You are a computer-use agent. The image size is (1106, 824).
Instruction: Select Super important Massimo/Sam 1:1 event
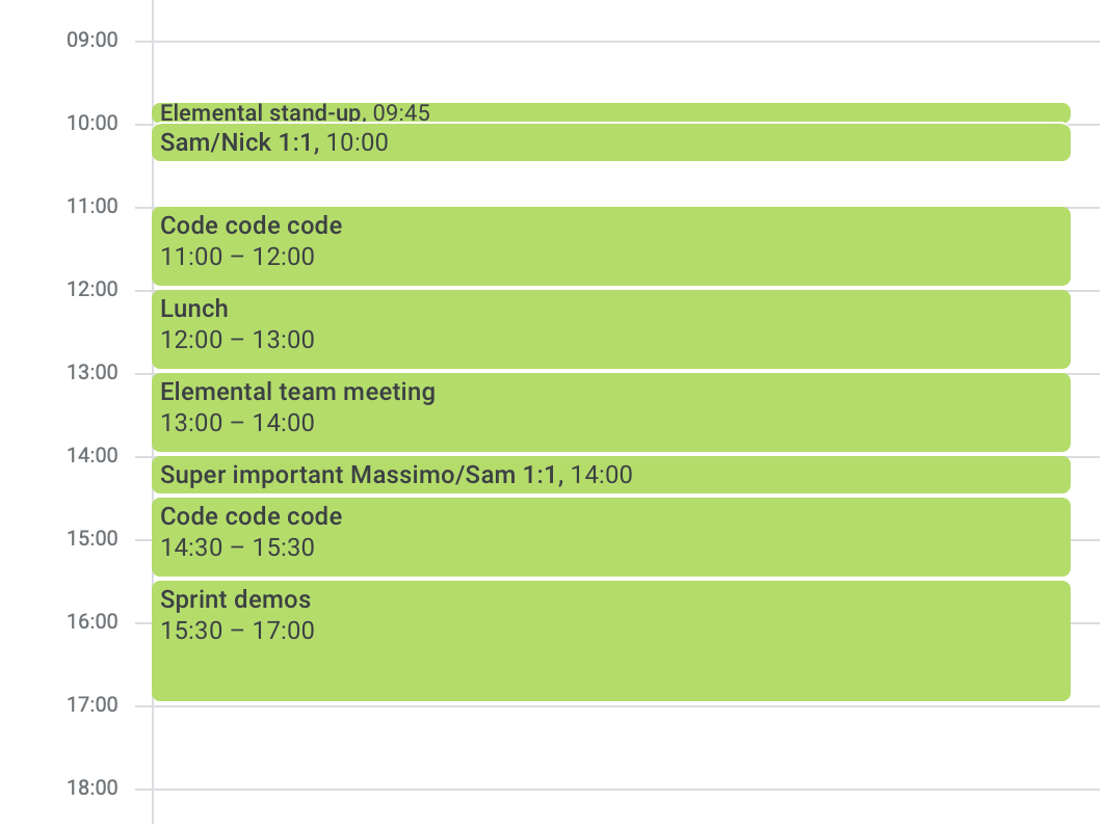click(611, 475)
